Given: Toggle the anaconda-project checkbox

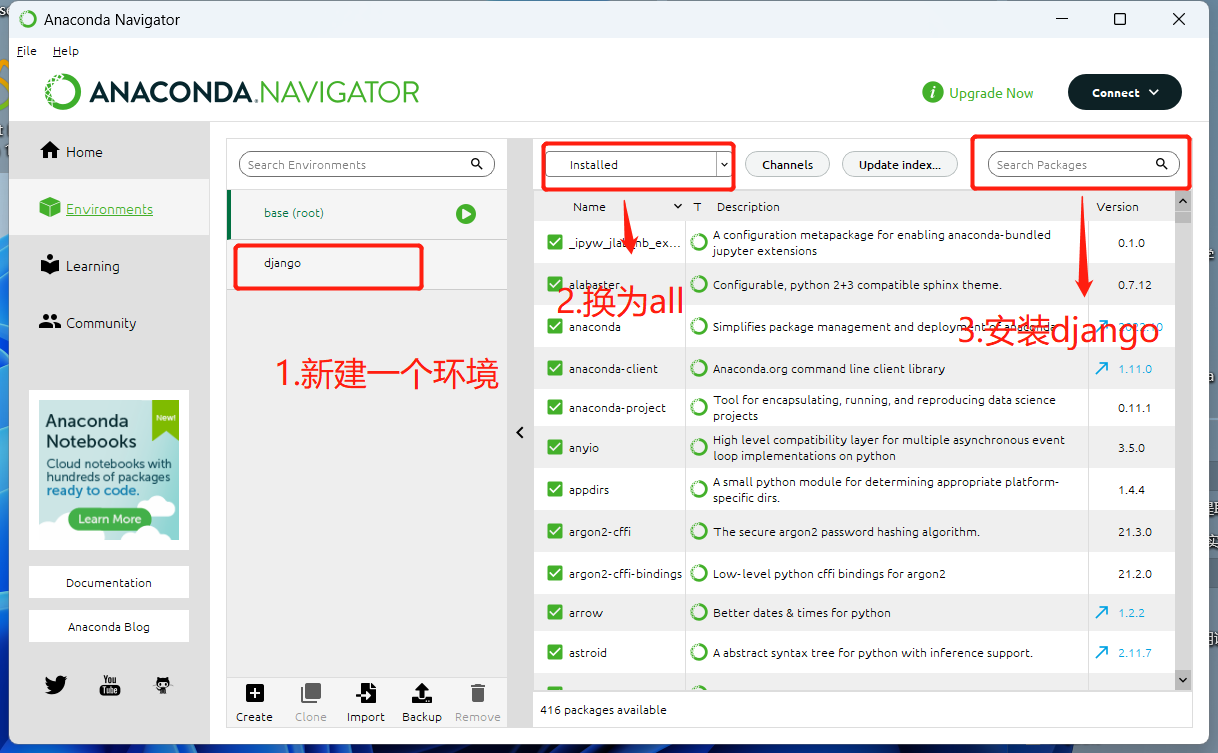Looking at the screenshot, I should point(555,407).
